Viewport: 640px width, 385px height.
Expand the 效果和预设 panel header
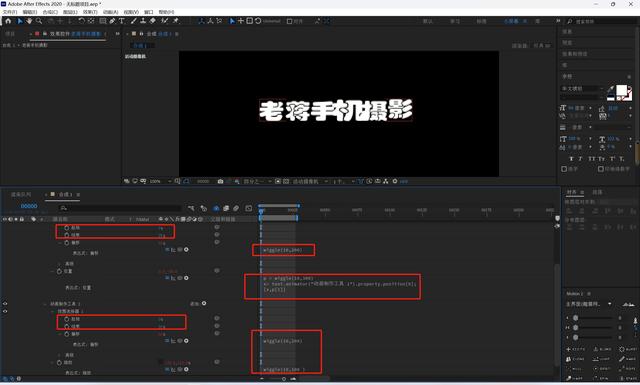(575, 54)
